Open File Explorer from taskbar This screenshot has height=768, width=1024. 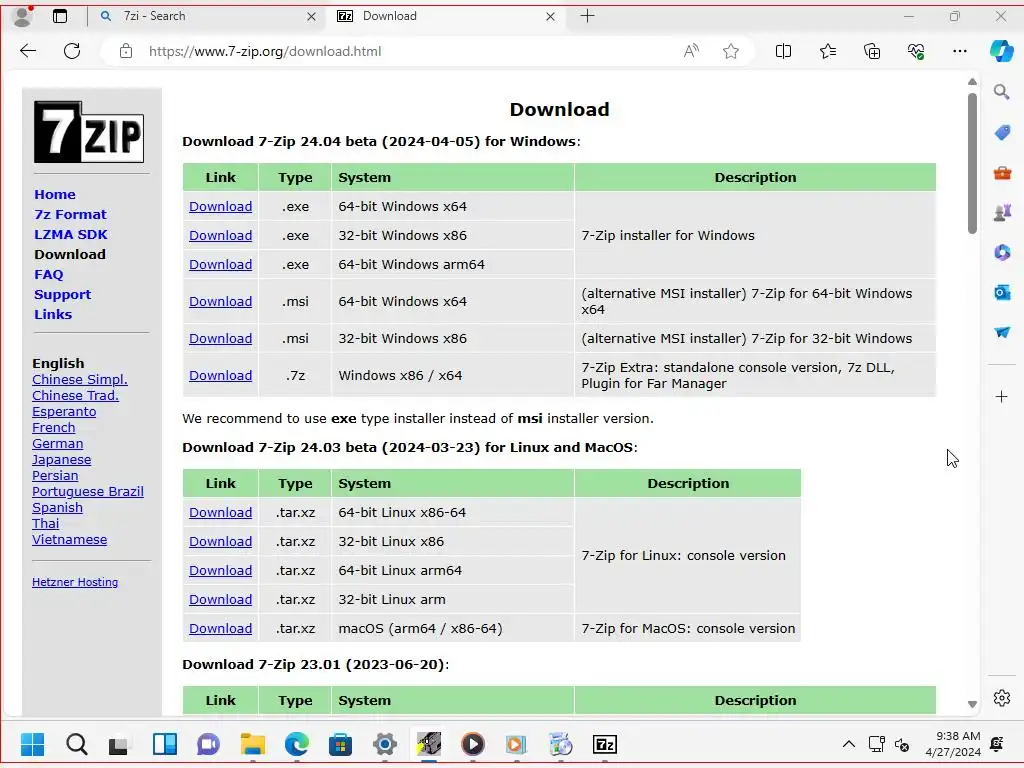(x=252, y=744)
